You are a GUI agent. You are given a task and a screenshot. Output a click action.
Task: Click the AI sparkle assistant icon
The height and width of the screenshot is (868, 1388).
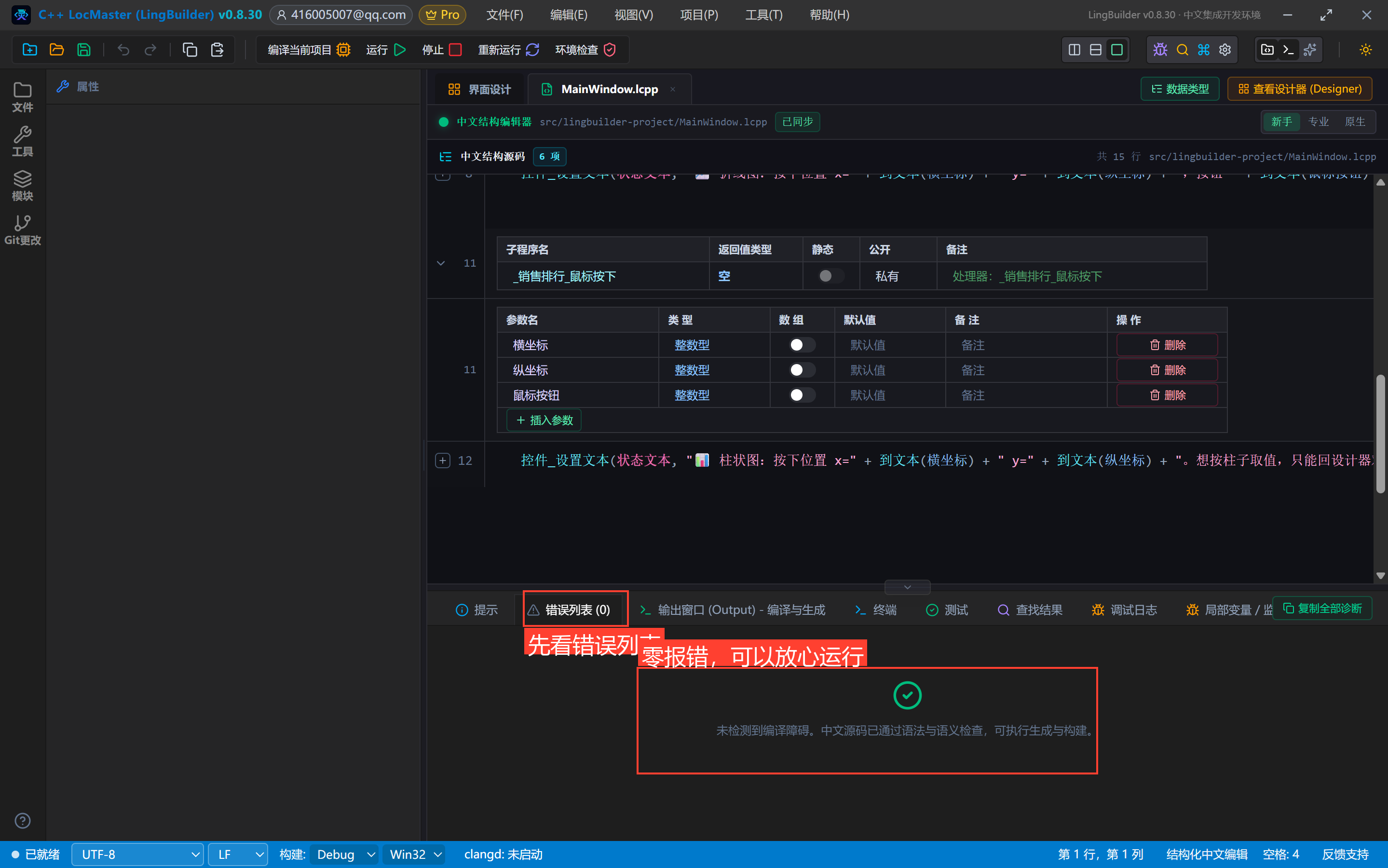[1310, 50]
